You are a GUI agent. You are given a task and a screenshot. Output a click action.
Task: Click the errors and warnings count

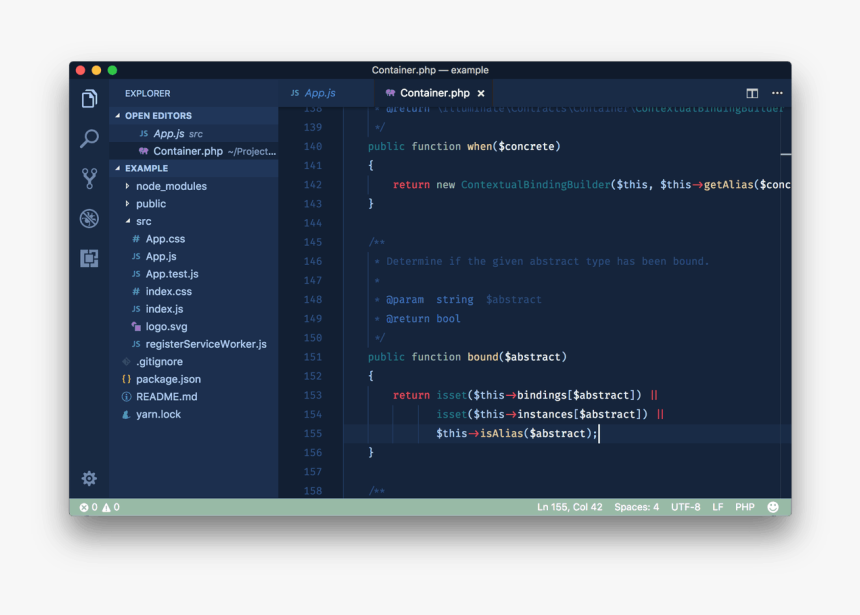point(99,507)
